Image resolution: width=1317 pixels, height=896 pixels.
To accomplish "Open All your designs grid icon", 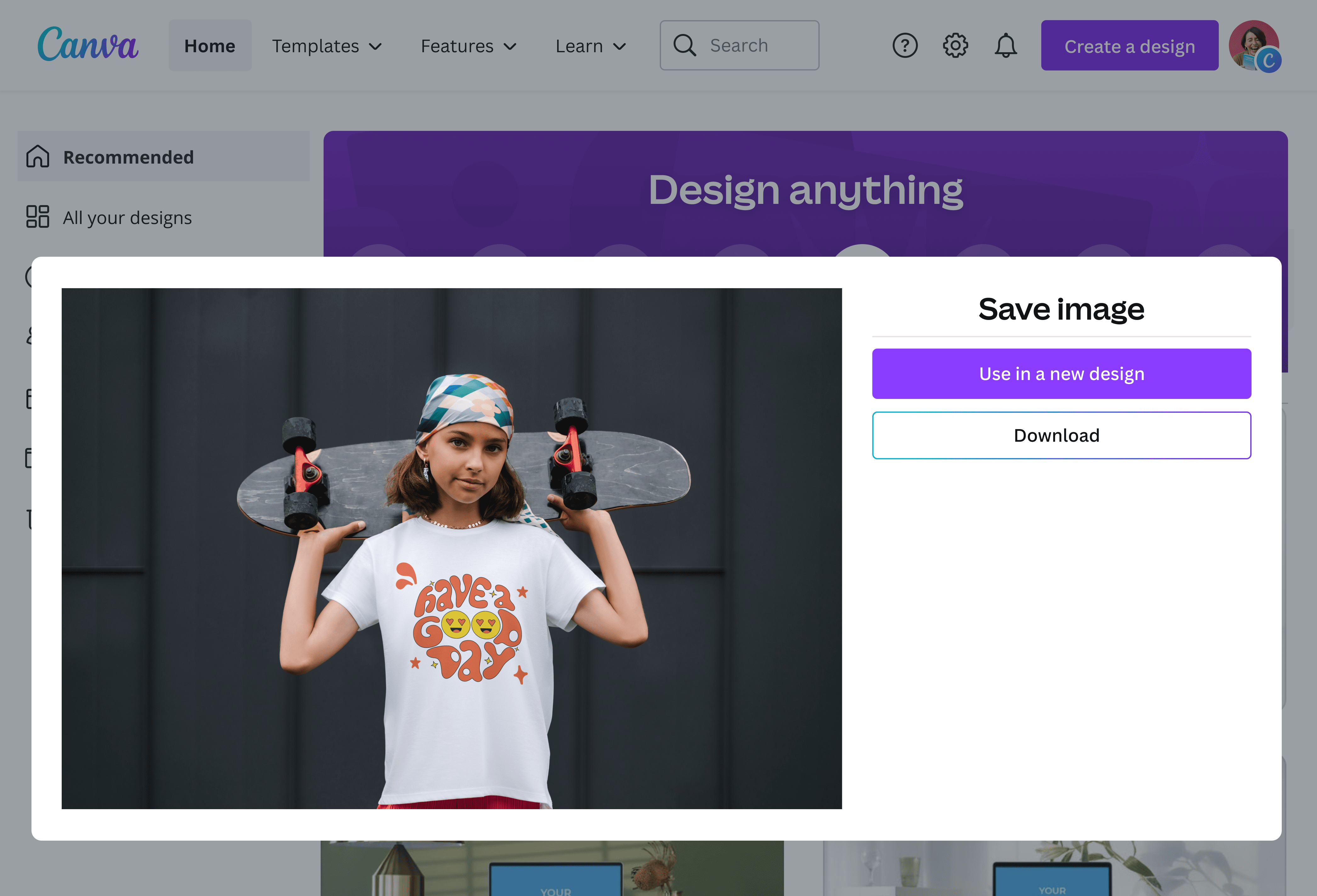I will tap(37, 217).
